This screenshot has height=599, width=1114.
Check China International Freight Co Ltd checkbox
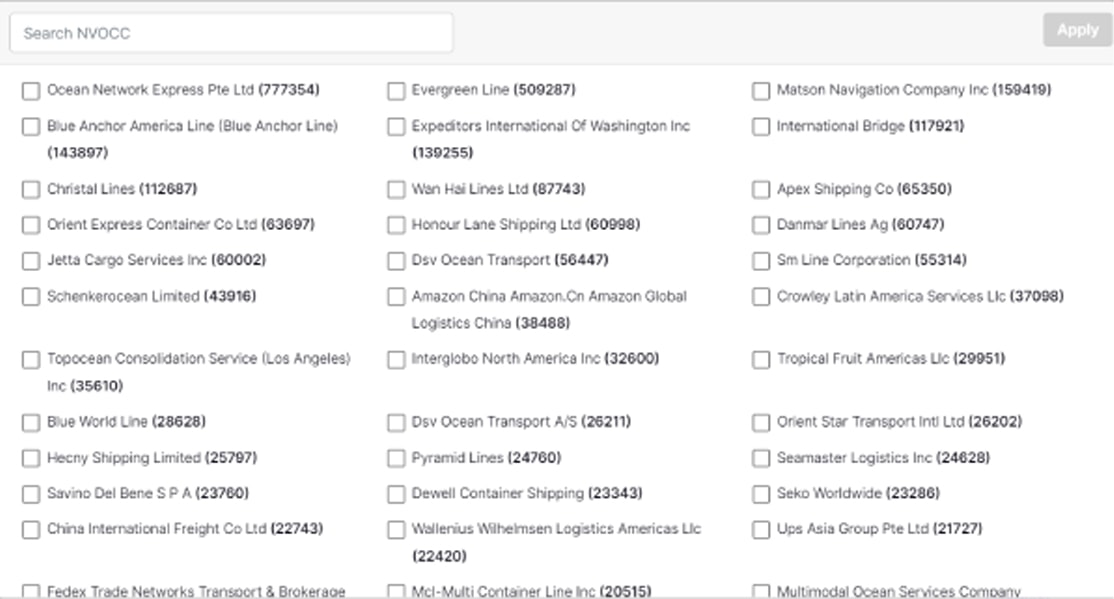31,529
